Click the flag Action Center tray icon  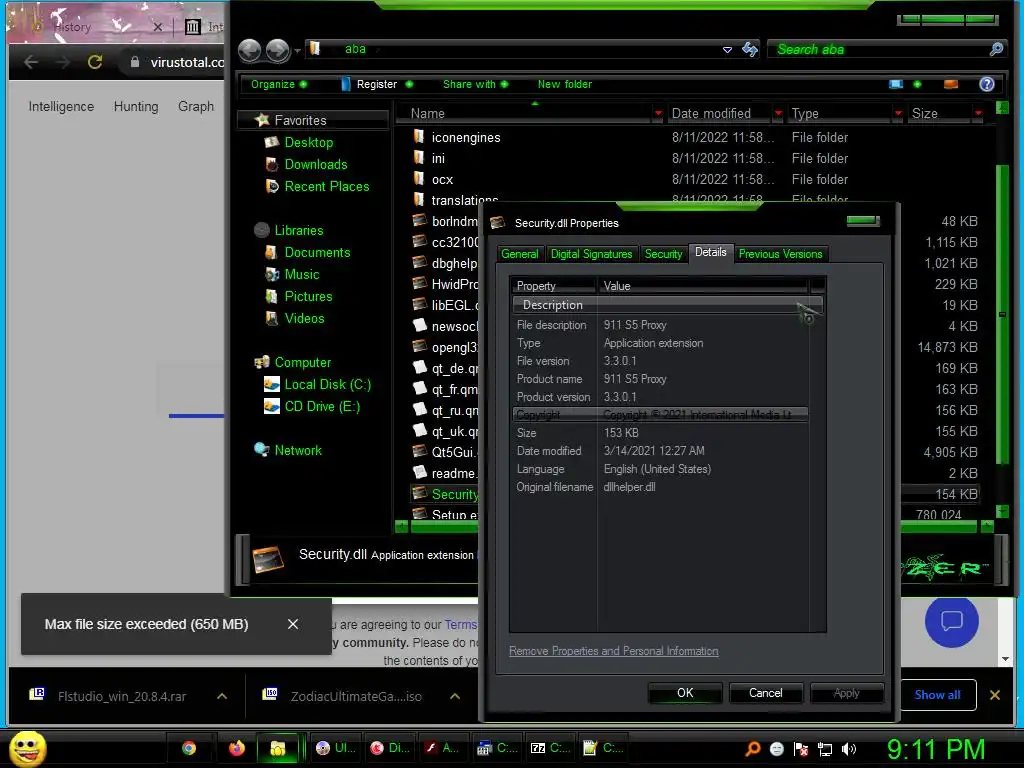point(801,749)
